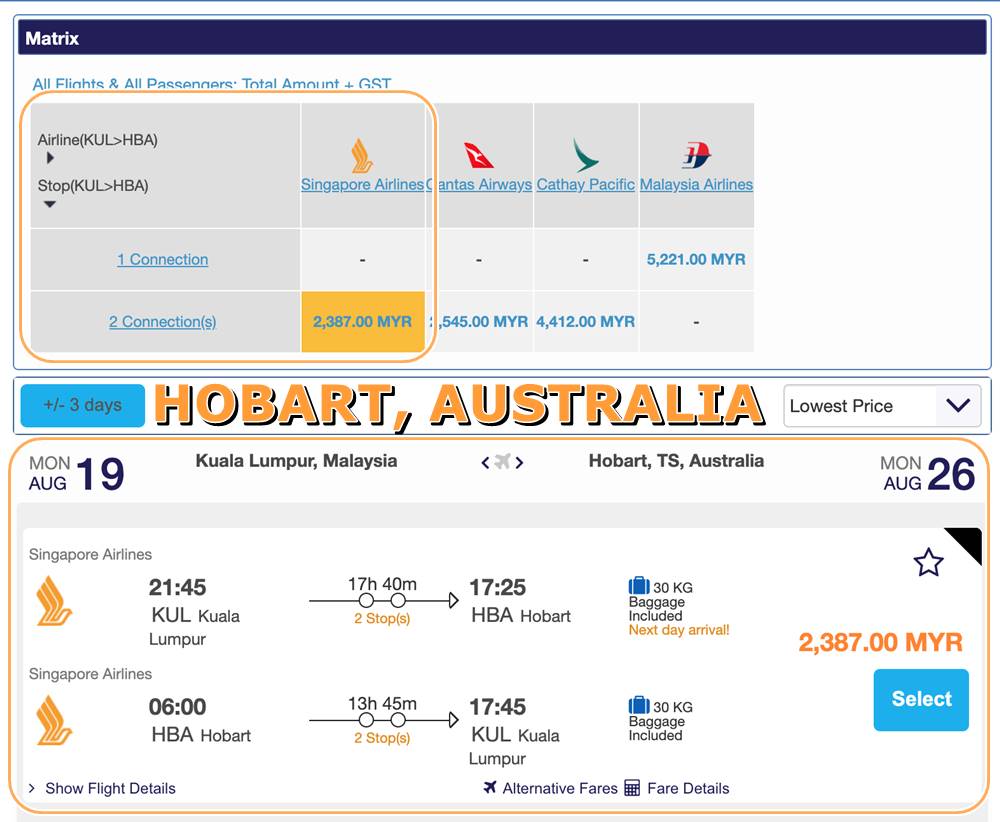Image resolution: width=1000 pixels, height=822 pixels.
Task: Click the Kuala Lumpur, Malaysia origin heading
Action: [x=296, y=461]
